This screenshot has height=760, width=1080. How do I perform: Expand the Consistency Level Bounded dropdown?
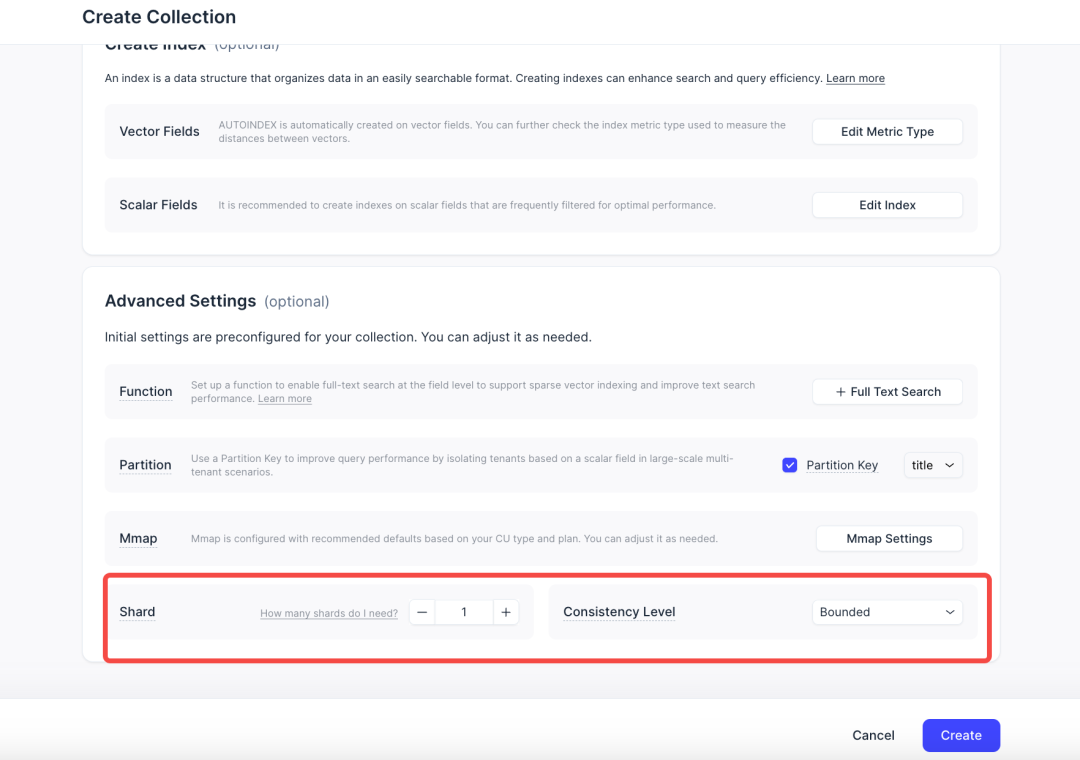[887, 612]
